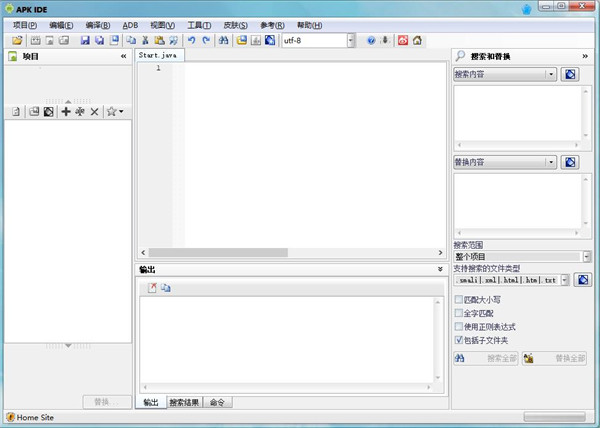600x428 pixels.
Task: Click the up triangle splitter in project panel
Action: pos(68,101)
